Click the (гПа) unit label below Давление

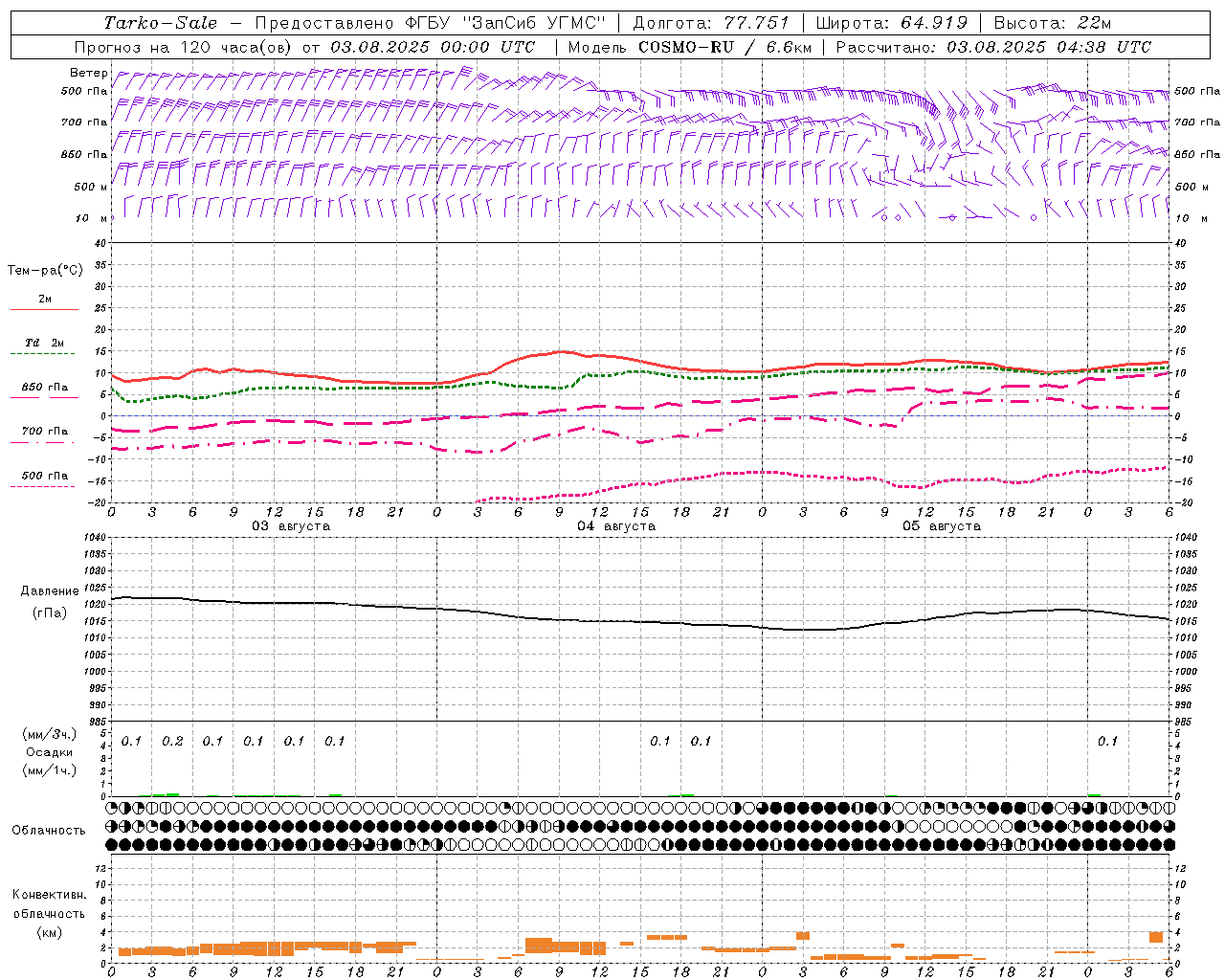[49, 612]
